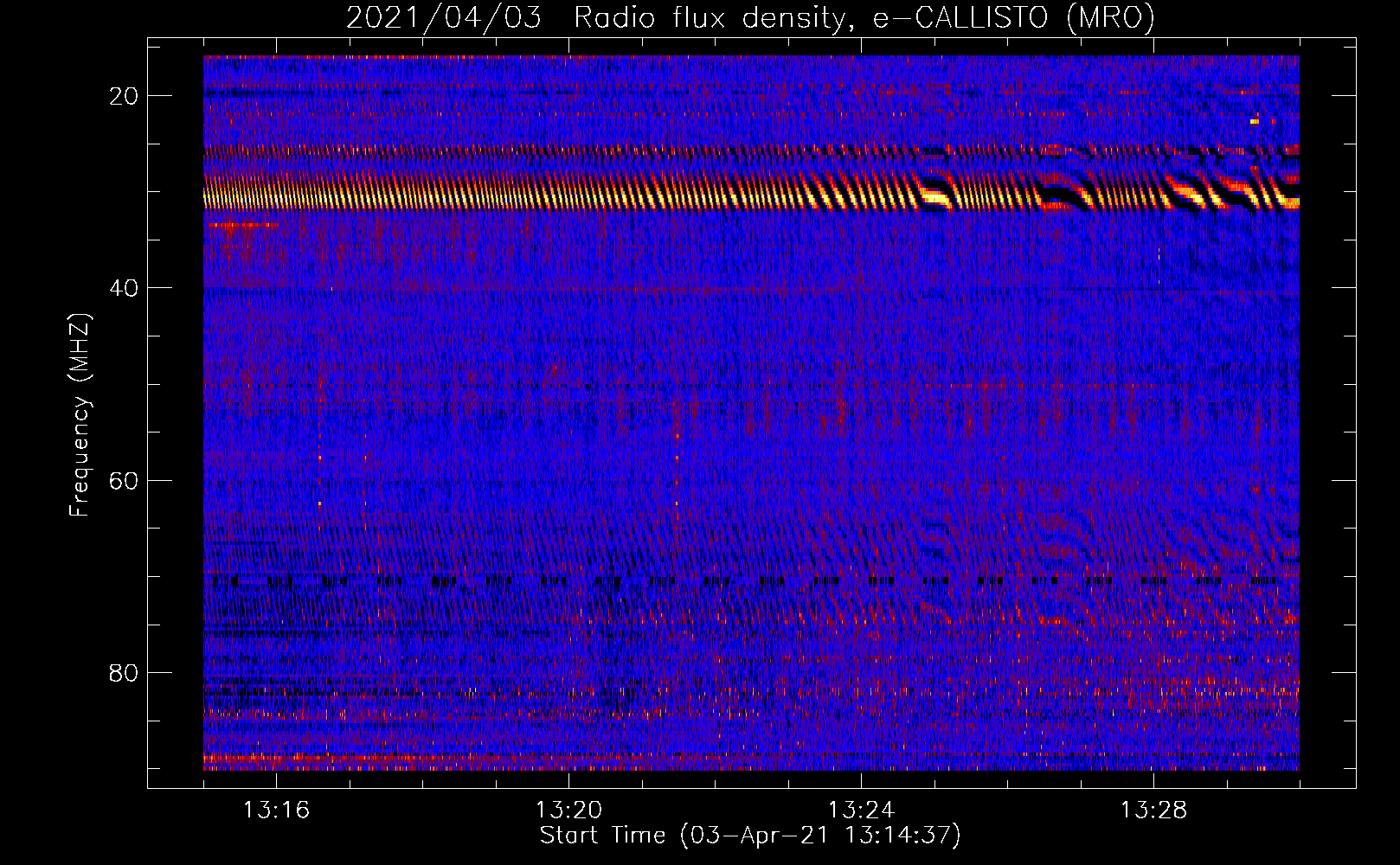Click the dashed black line near 70 MHz
Screen dimensions: 1400x865
click(x=751, y=580)
